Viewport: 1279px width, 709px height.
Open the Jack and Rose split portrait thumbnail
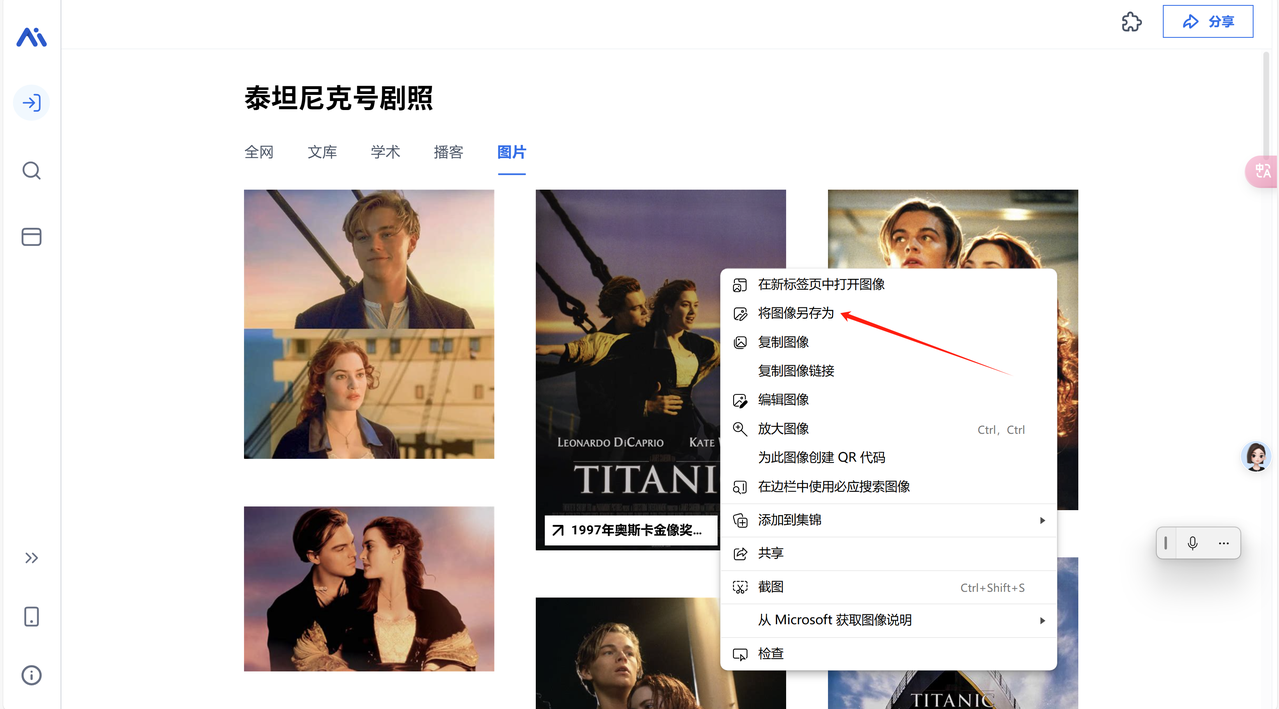[369, 324]
